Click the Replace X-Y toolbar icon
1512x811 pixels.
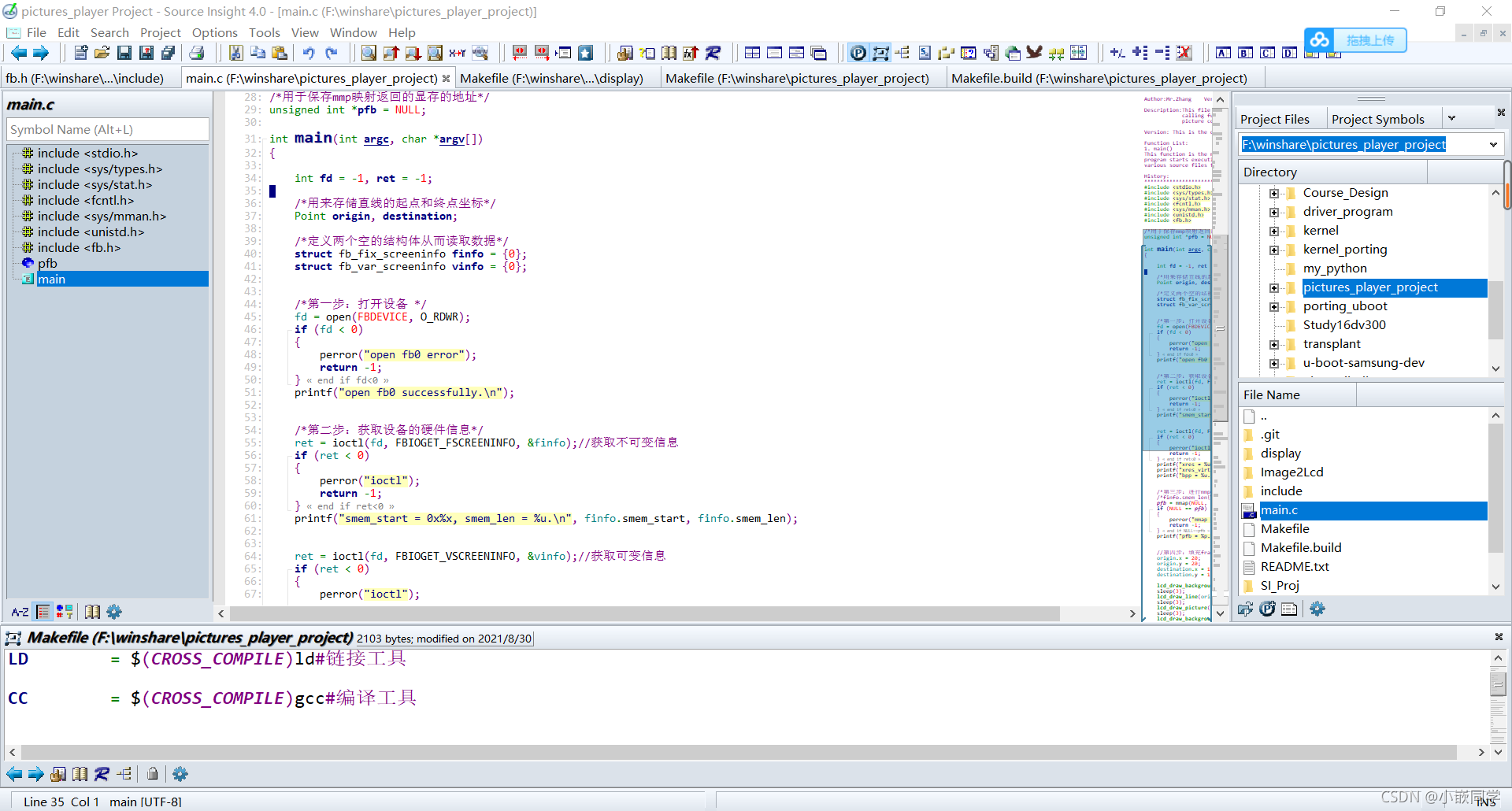point(458,53)
